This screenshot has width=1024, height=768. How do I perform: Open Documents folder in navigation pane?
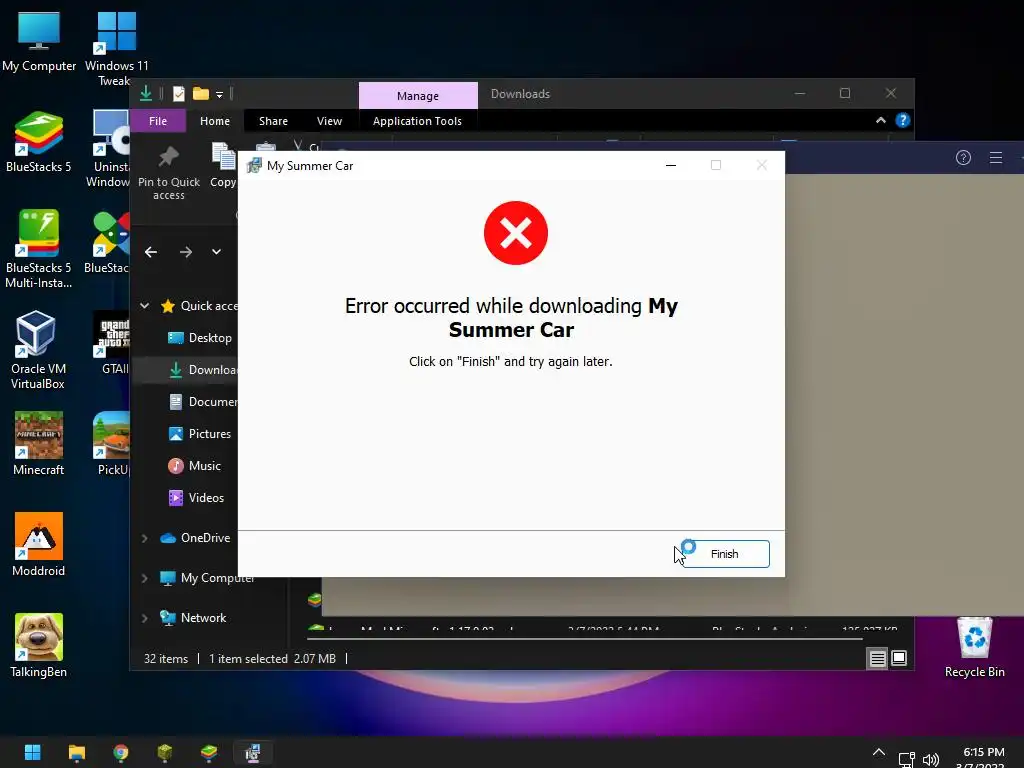click(202, 402)
